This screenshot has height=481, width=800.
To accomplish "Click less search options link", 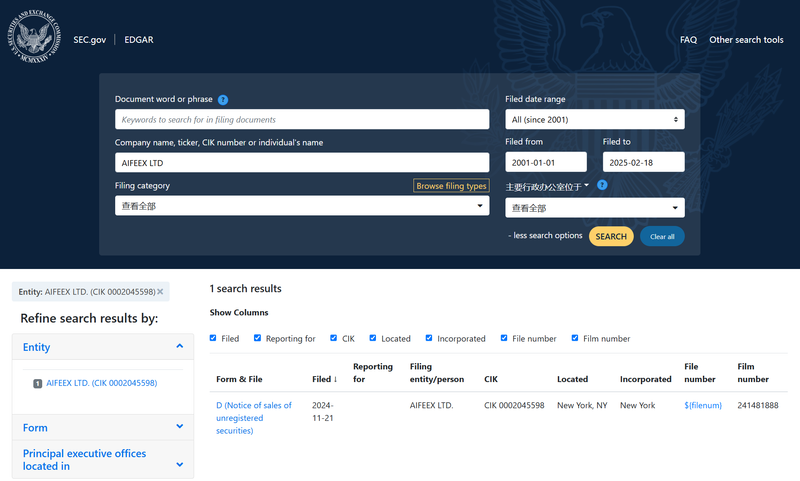I will (545, 235).
